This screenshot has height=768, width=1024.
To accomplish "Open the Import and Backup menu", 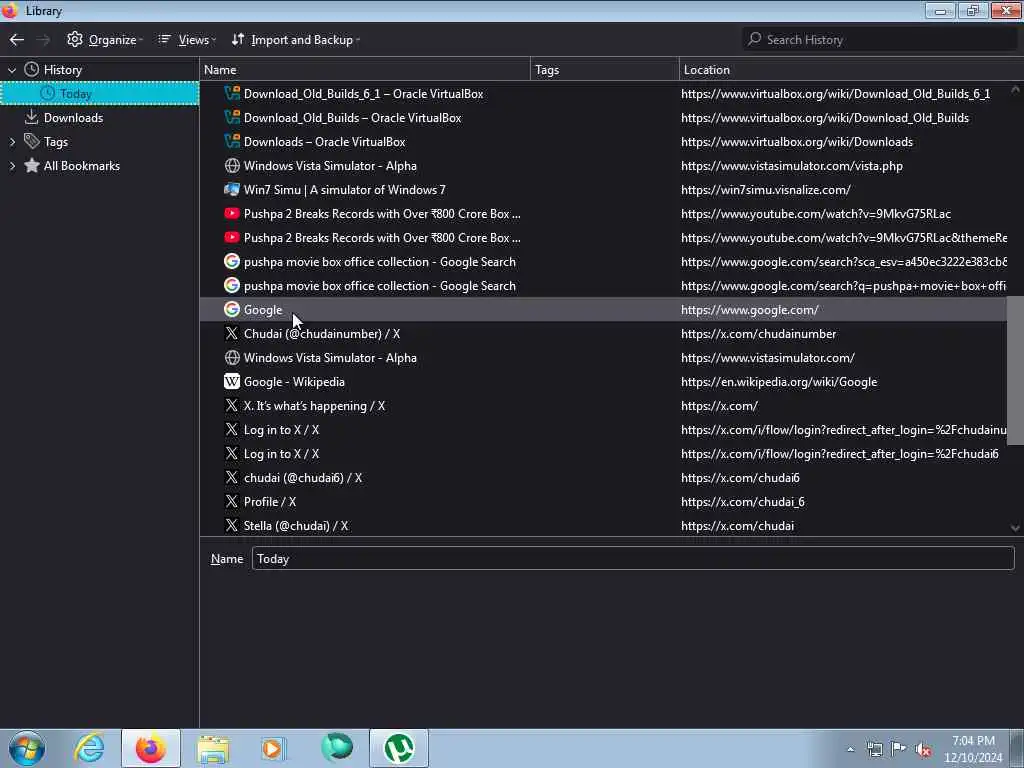I will click(296, 40).
